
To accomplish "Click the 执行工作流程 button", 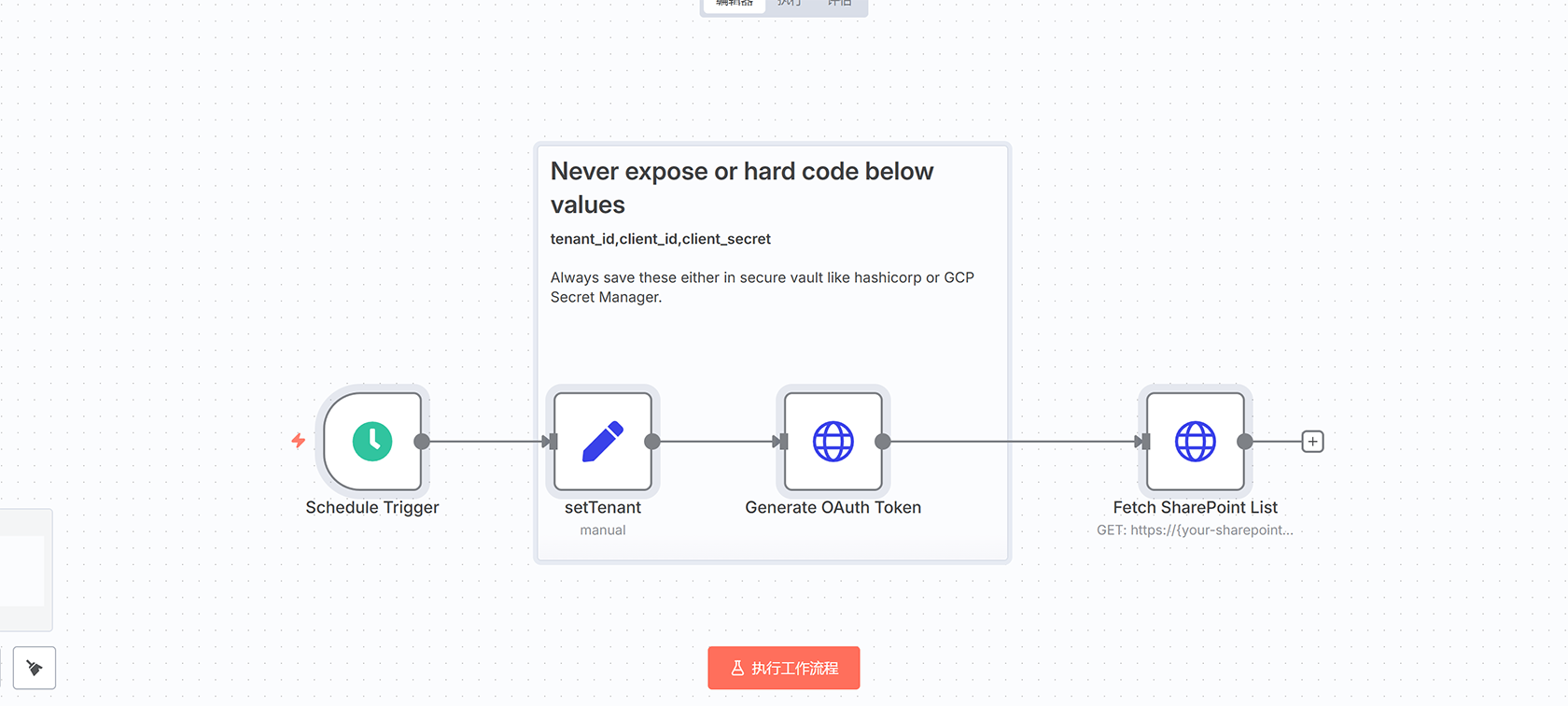I will (x=784, y=668).
